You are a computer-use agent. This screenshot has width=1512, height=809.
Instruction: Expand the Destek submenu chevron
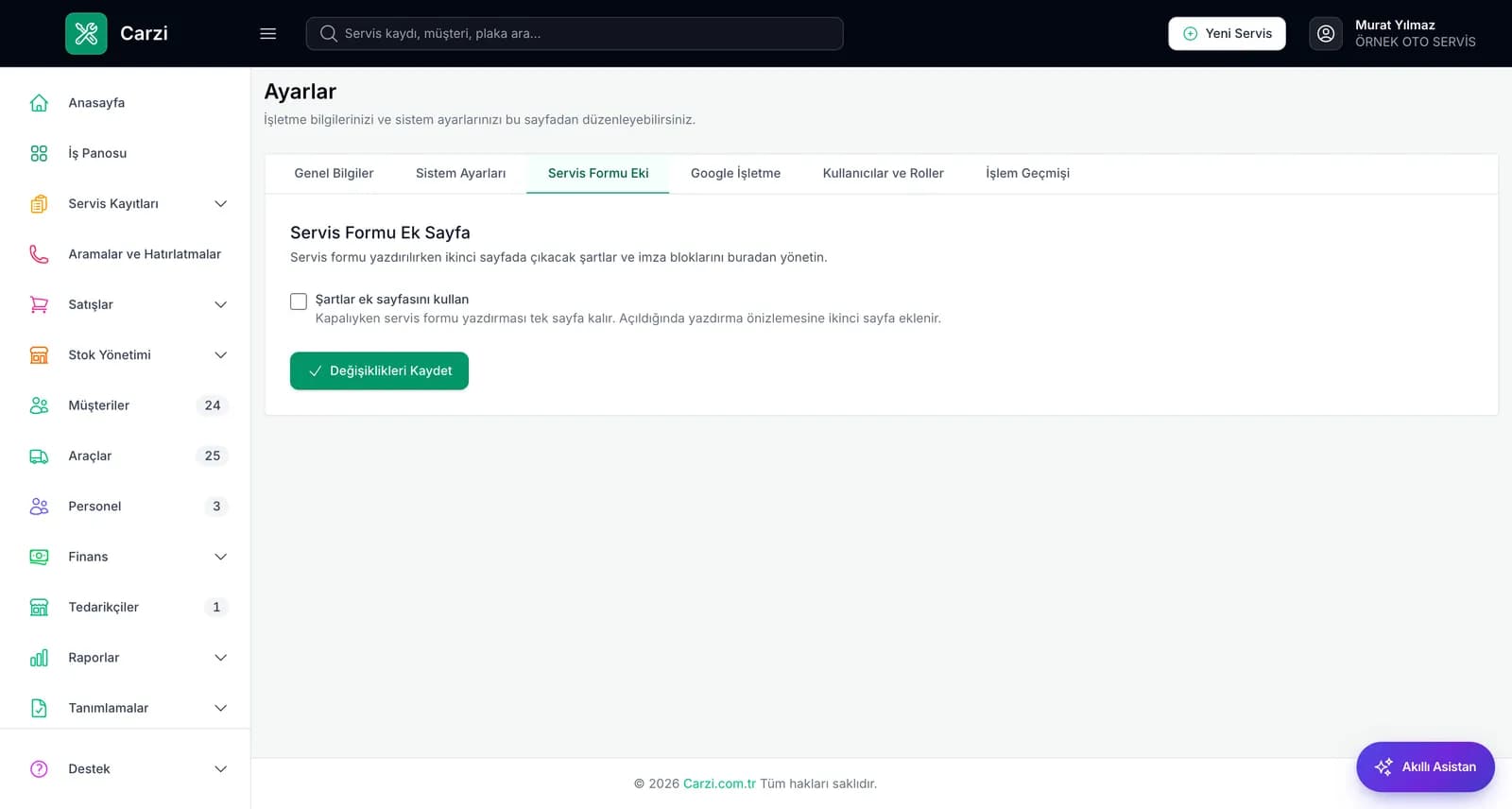tap(220, 769)
